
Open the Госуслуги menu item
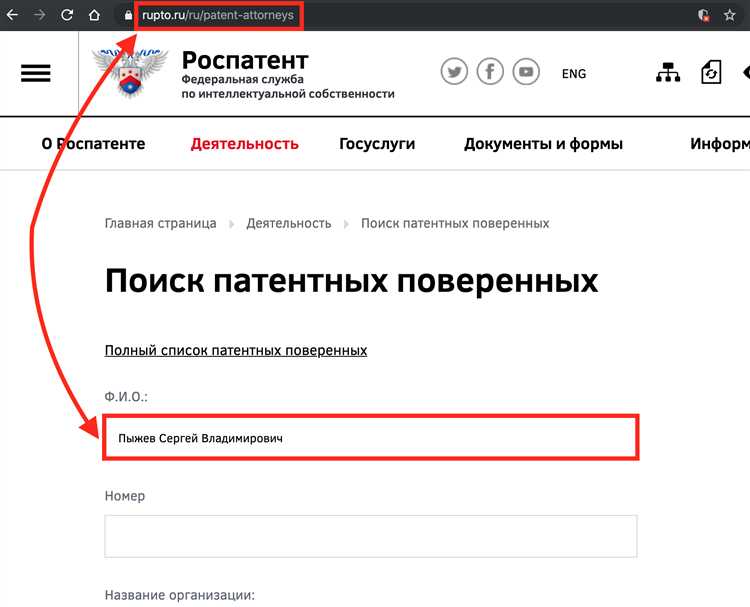[x=377, y=143]
